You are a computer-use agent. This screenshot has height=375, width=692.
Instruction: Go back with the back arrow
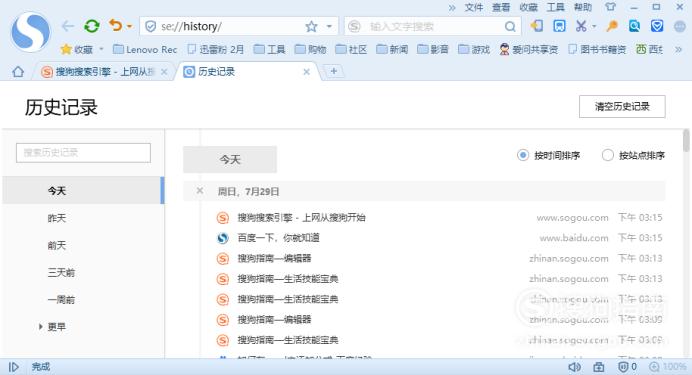coord(68,26)
